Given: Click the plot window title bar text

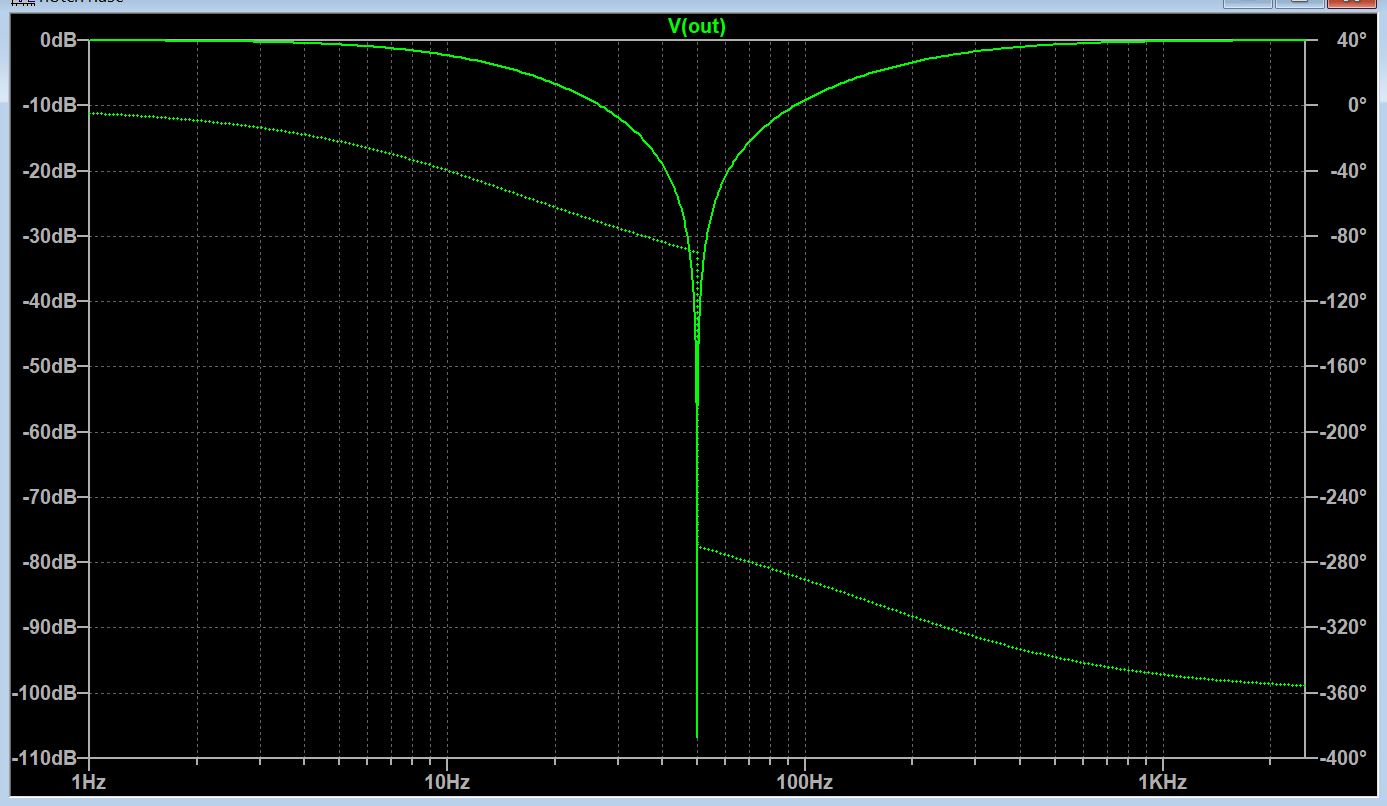Looking at the screenshot, I should pyautogui.click(x=80, y=3).
